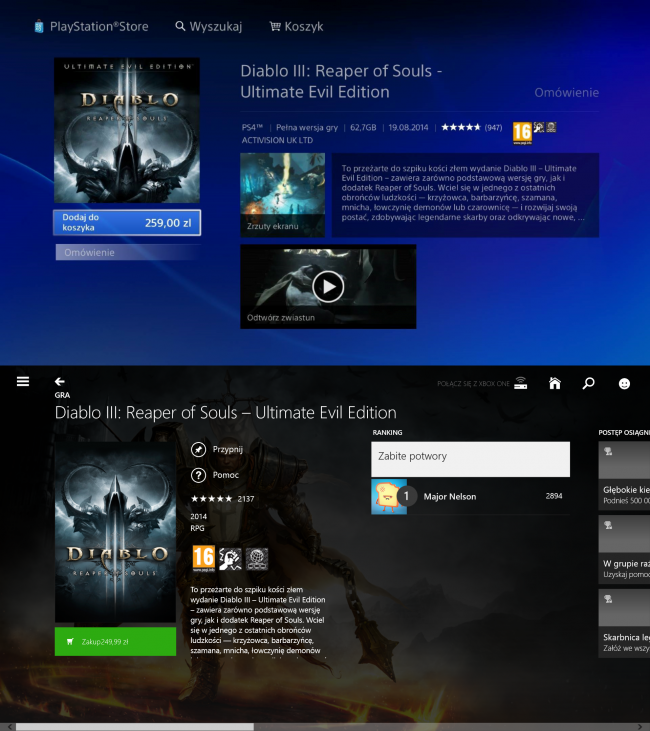
Task: Select the Pomoc label
Action: click(226, 475)
